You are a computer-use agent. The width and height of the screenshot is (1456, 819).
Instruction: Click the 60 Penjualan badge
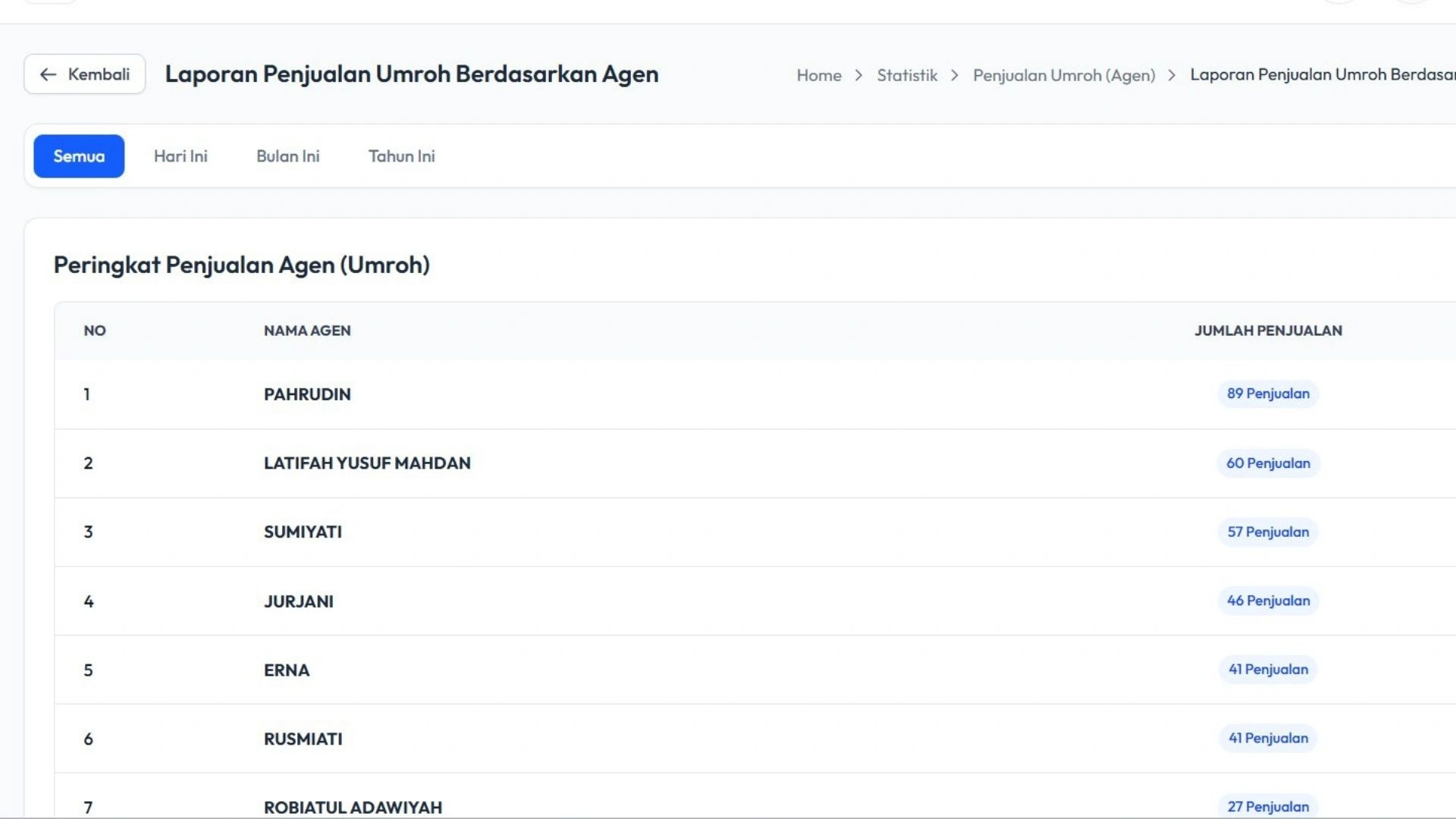[1268, 463]
